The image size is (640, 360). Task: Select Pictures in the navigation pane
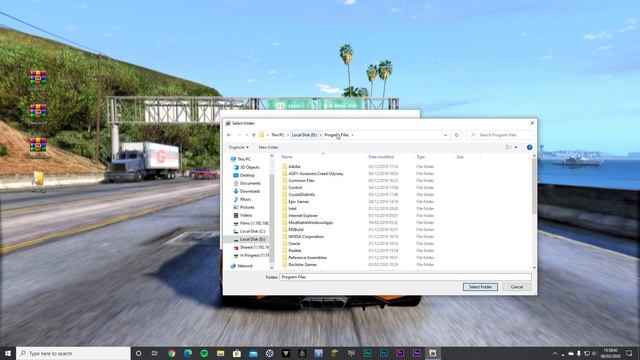pyautogui.click(x=244, y=207)
